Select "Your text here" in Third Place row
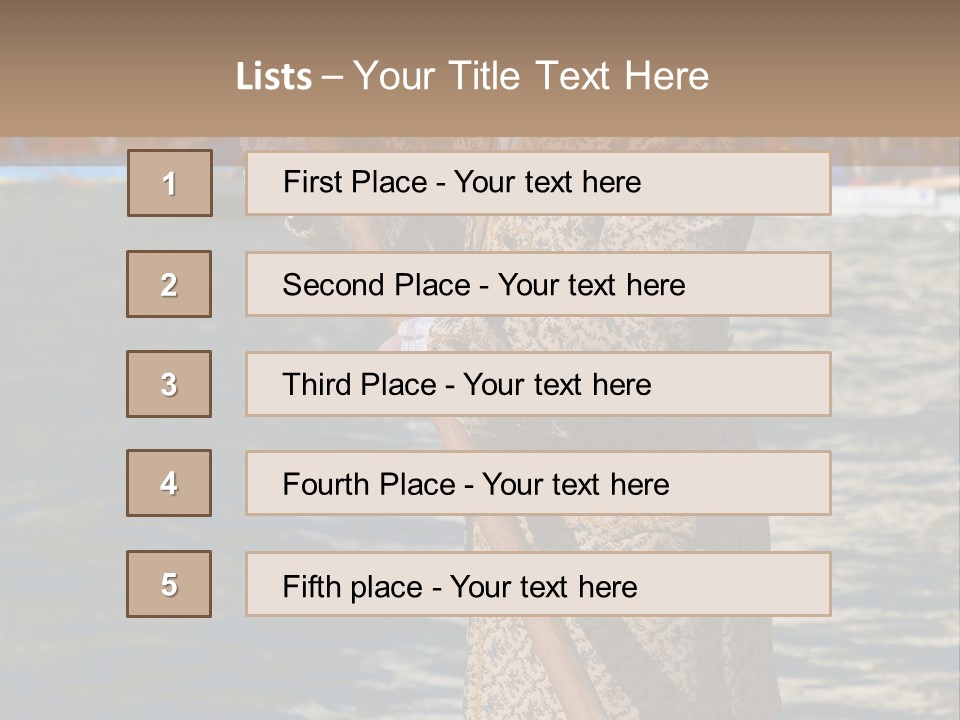This screenshot has width=960, height=720. [x=557, y=385]
